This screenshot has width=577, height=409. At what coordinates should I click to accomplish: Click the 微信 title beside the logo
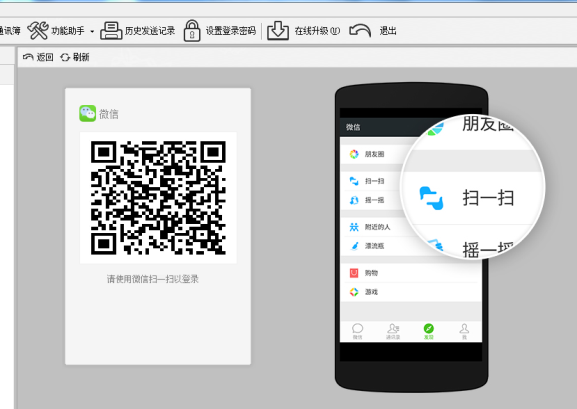coord(109,114)
